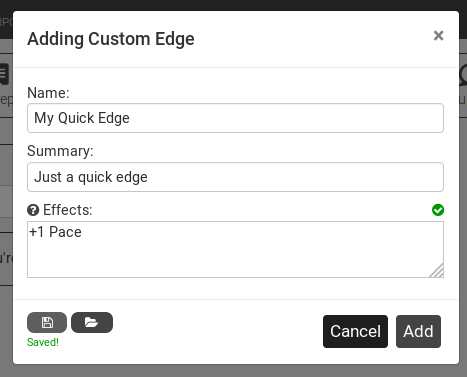Grab the Effects textarea resize handle
The image size is (467, 377).
point(437,270)
